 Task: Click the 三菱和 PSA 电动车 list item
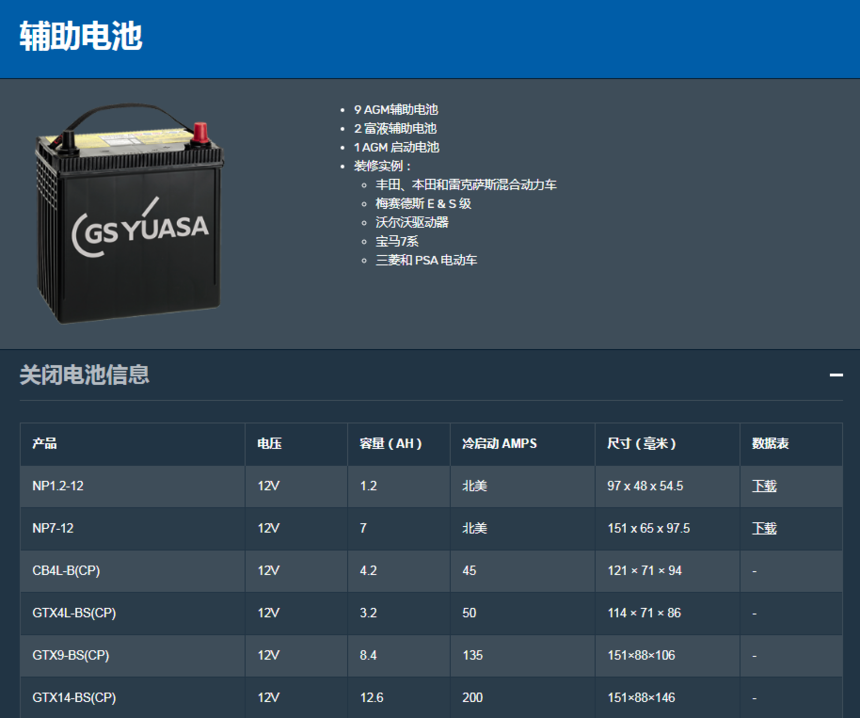pyautogui.click(x=426, y=260)
